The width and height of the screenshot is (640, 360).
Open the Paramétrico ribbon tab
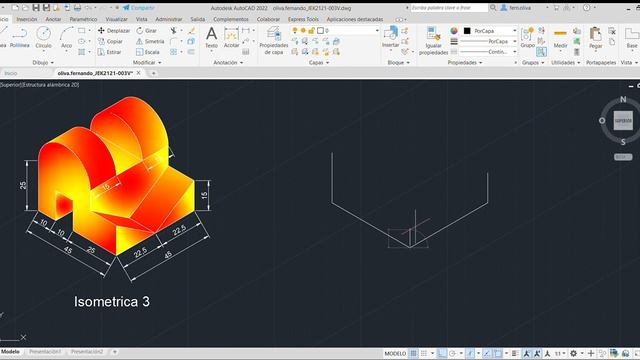coord(83,19)
